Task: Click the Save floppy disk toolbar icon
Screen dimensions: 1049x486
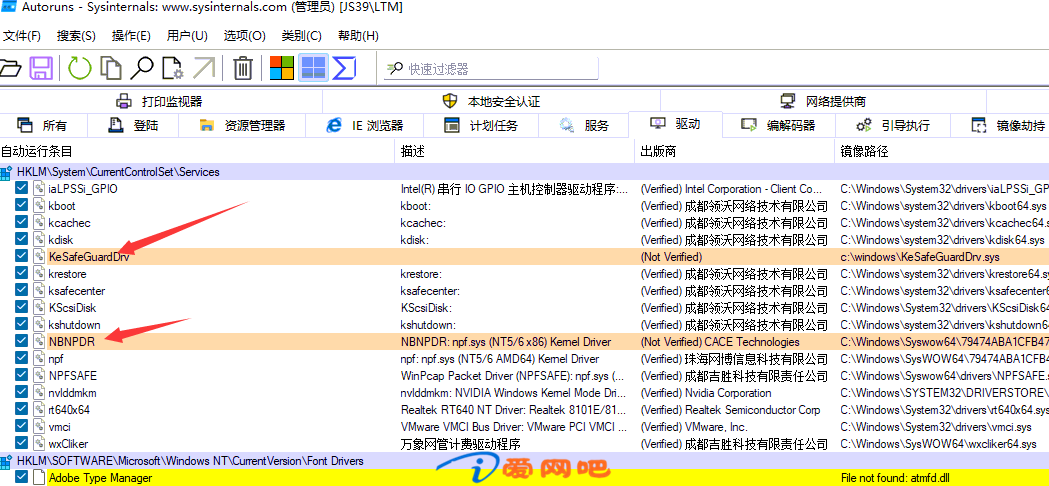Action: [41, 68]
